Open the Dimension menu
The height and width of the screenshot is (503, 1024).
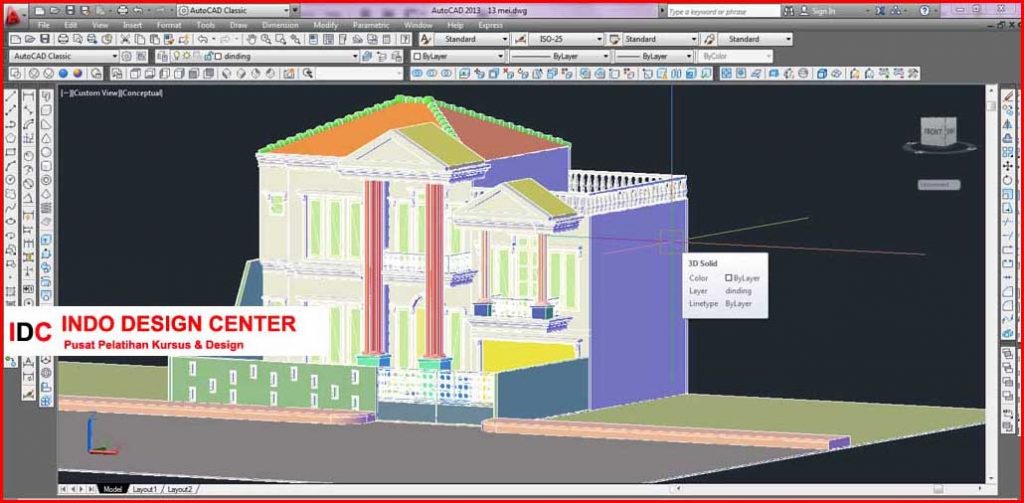pos(280,25)
